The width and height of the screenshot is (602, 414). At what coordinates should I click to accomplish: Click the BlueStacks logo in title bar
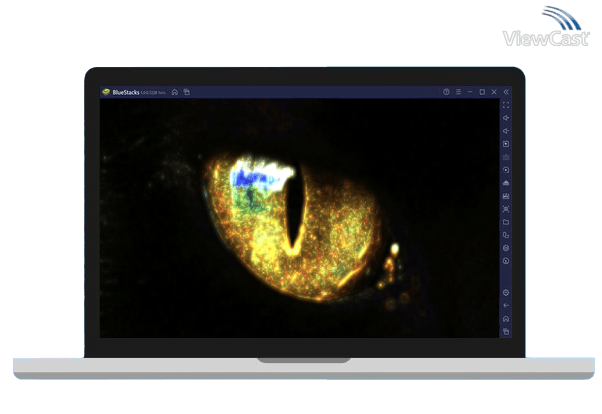click(106, 92)
